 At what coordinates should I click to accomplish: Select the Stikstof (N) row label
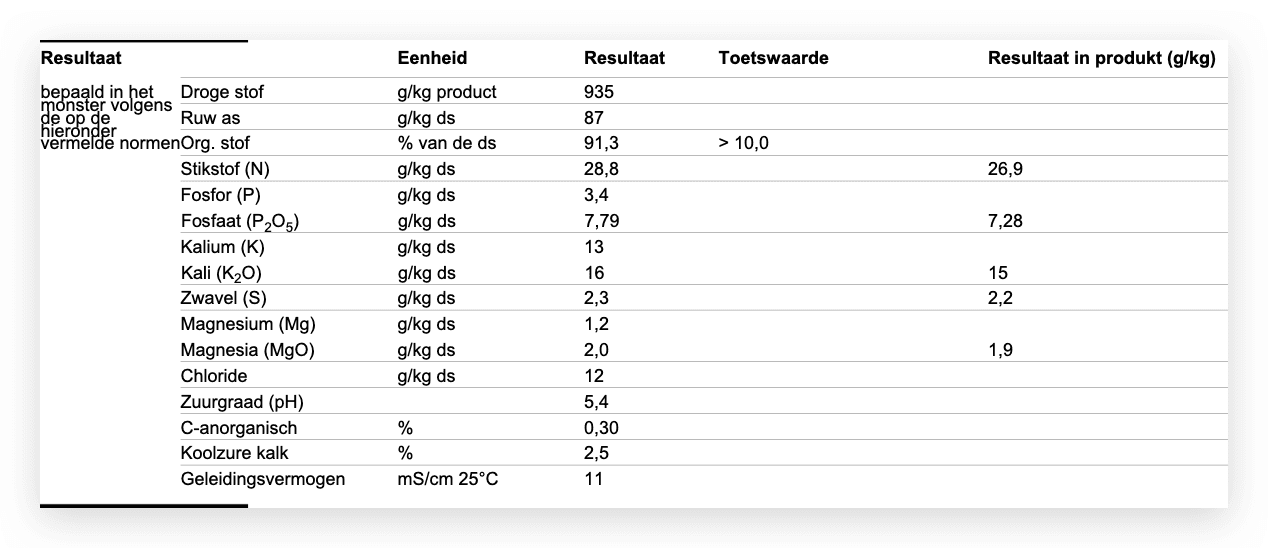click(225, 169)
